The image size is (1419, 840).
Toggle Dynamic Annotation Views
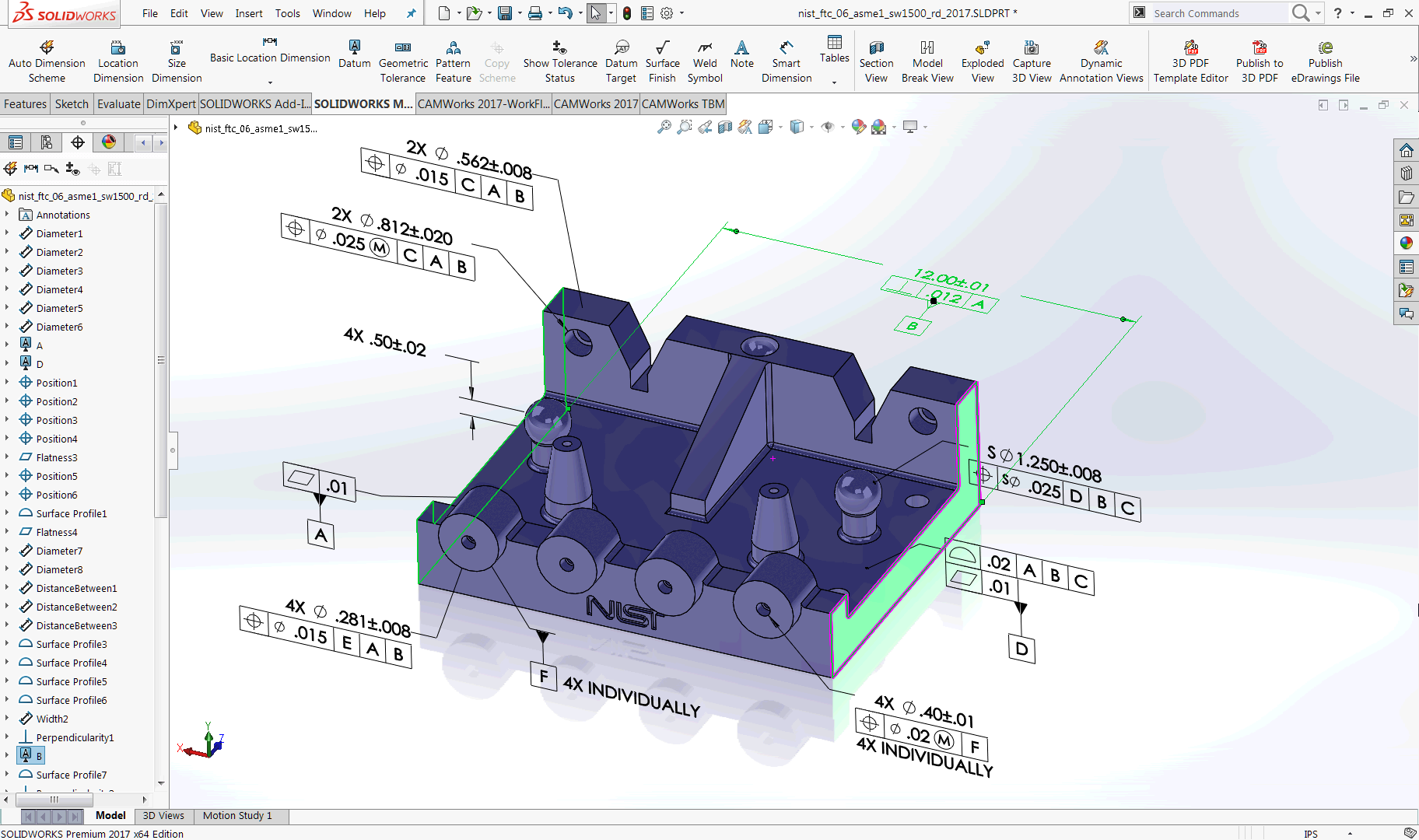[1101, 58]
